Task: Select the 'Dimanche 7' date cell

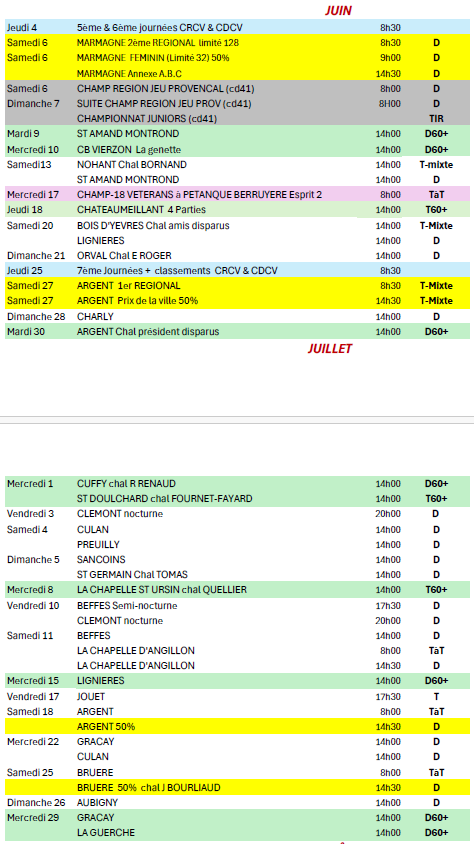Action: (x=33, y=104)
